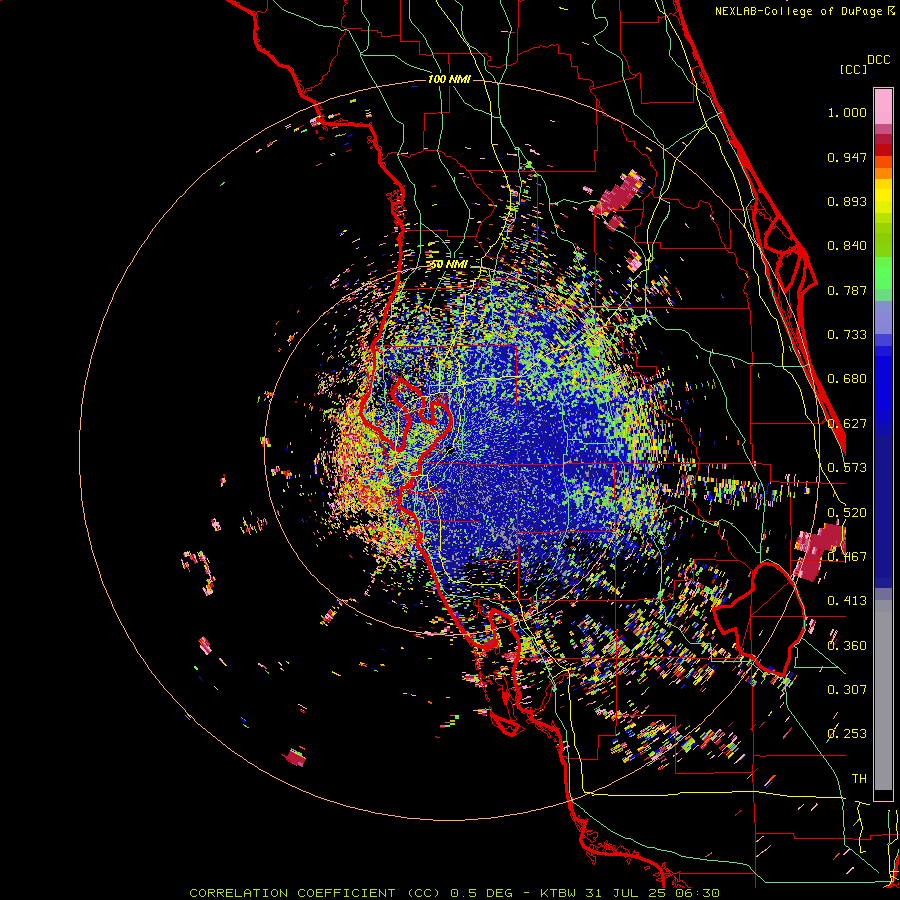Image resolution: width=900 pixels, height=900 pixels.
Task: Select the 0.733 legend value
Action: (x=847, y=335)
